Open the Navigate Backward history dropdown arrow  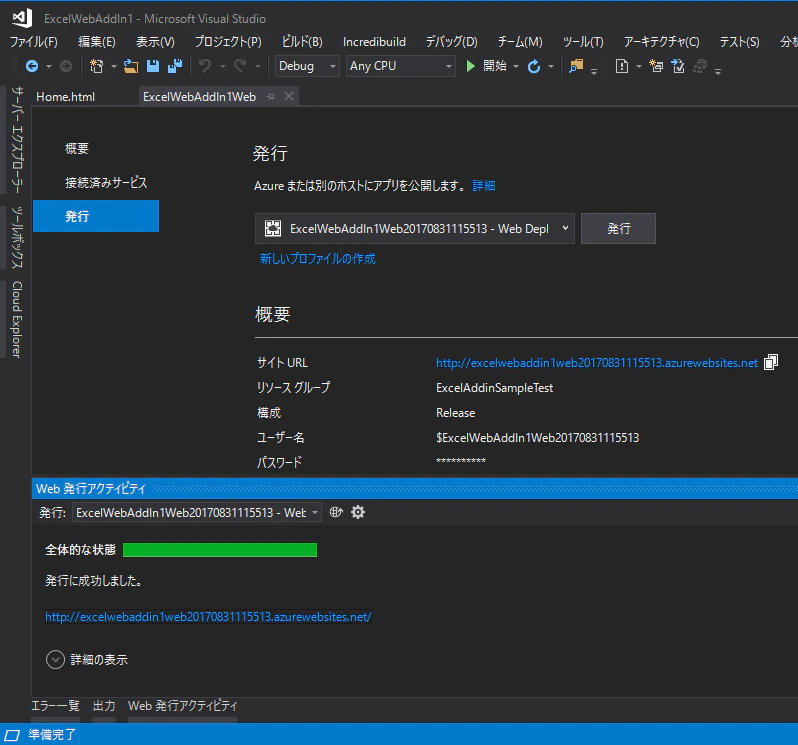(x=48, y=66)
